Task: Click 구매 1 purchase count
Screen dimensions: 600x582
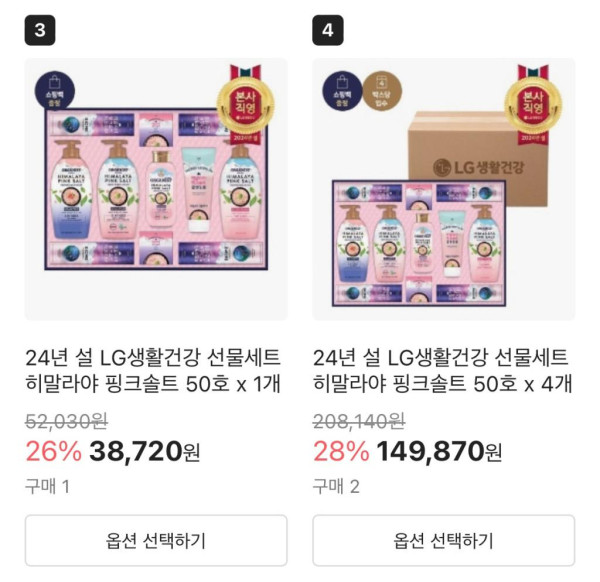Action: [x=47, y=486]
